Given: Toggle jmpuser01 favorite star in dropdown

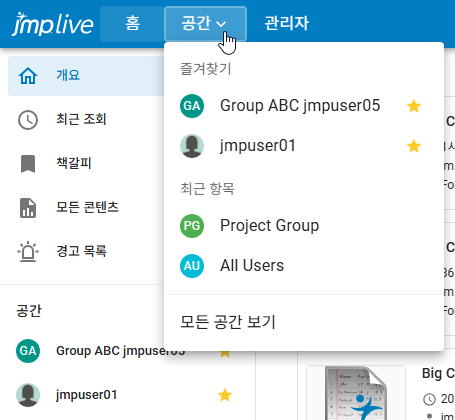Looking at the screenshot, I should pyautogui.click(x=414, y=146).
